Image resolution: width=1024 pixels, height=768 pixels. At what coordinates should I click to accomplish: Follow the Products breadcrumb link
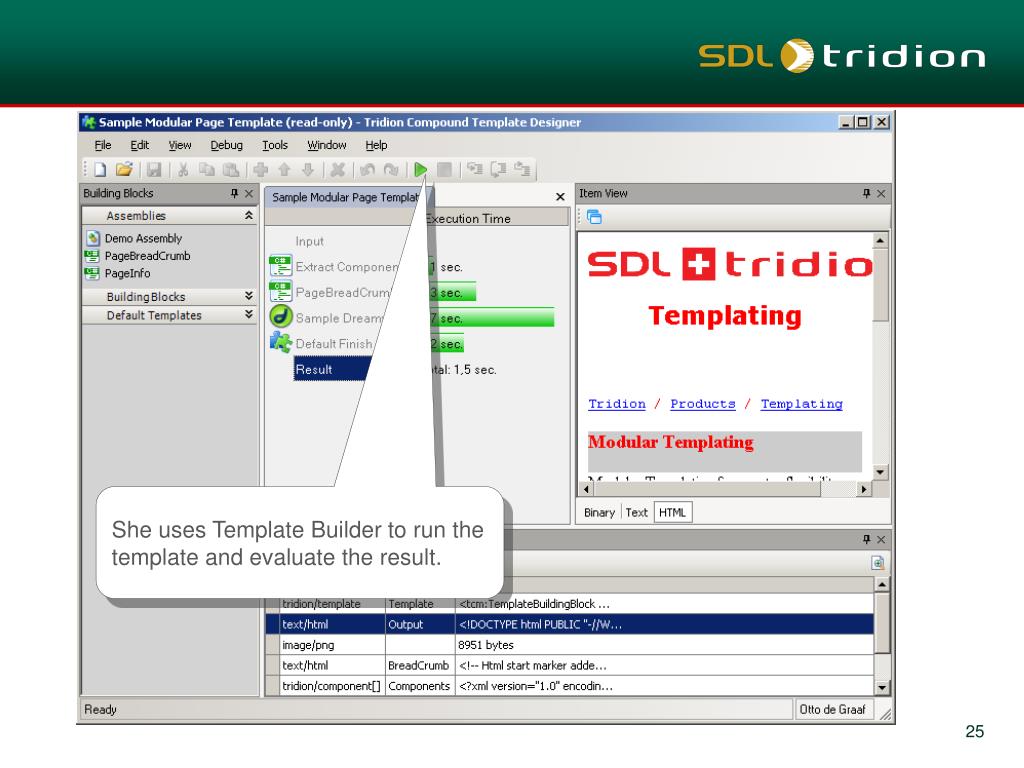click(x=703, y=404)
